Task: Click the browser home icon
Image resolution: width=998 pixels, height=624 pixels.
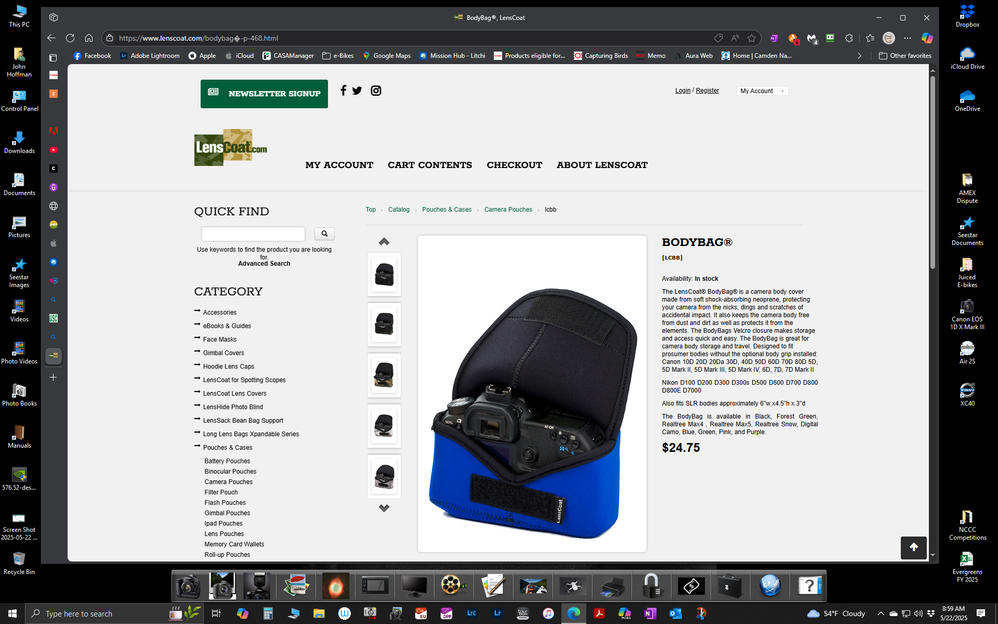Action: (x=89, y=38)
